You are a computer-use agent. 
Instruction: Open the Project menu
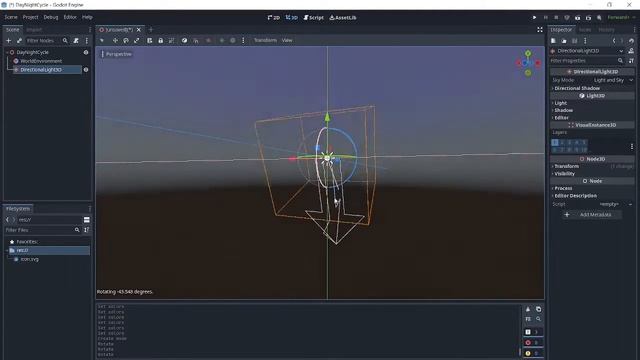pos(31,17)
